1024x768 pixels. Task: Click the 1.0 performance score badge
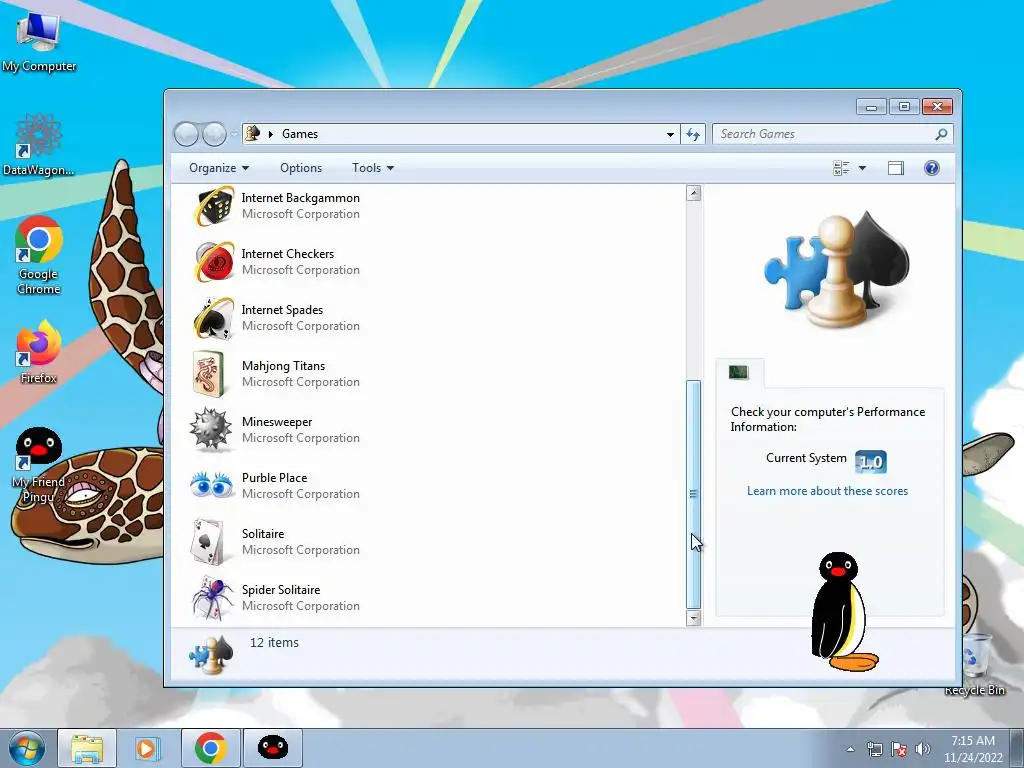tap(871, 462)
